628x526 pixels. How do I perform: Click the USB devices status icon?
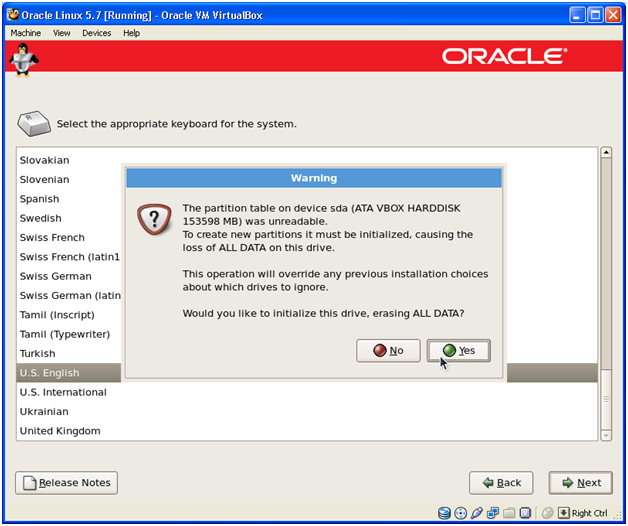[477, 513]
